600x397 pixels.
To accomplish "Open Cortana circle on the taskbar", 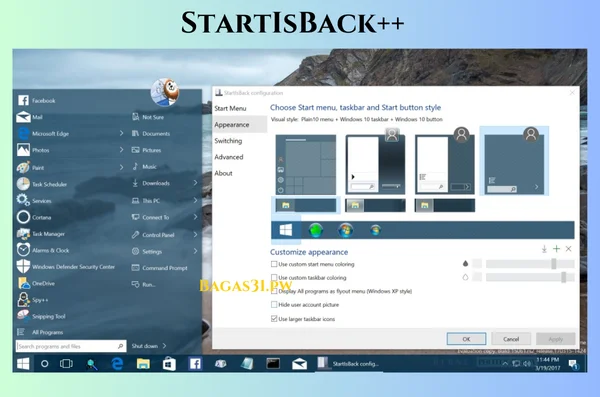I will click(x=44, y=363).
